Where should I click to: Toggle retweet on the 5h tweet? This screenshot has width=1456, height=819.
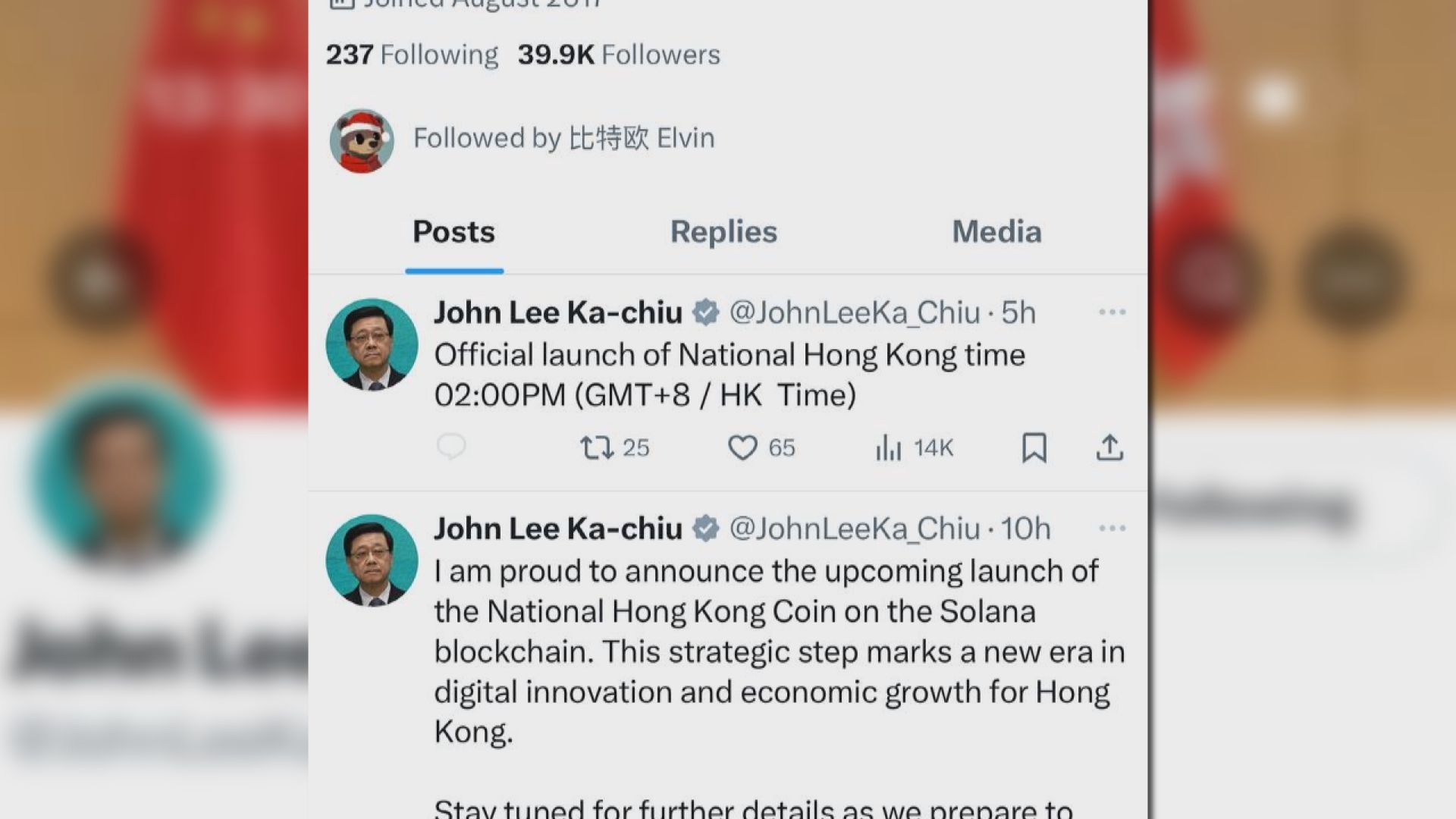pyautogui.click(x=599, y=448)
